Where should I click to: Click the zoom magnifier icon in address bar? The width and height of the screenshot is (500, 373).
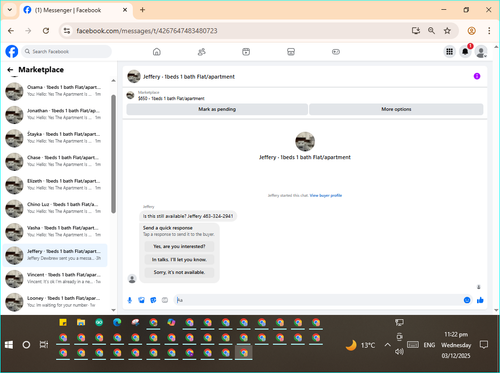pyautogui.click(x=431, y=31)
